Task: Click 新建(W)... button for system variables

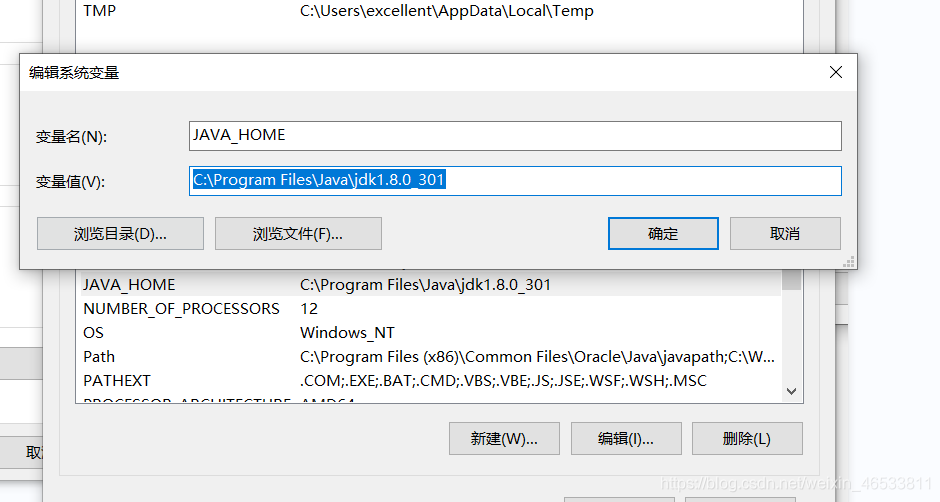Action: (x=504, y=438)
